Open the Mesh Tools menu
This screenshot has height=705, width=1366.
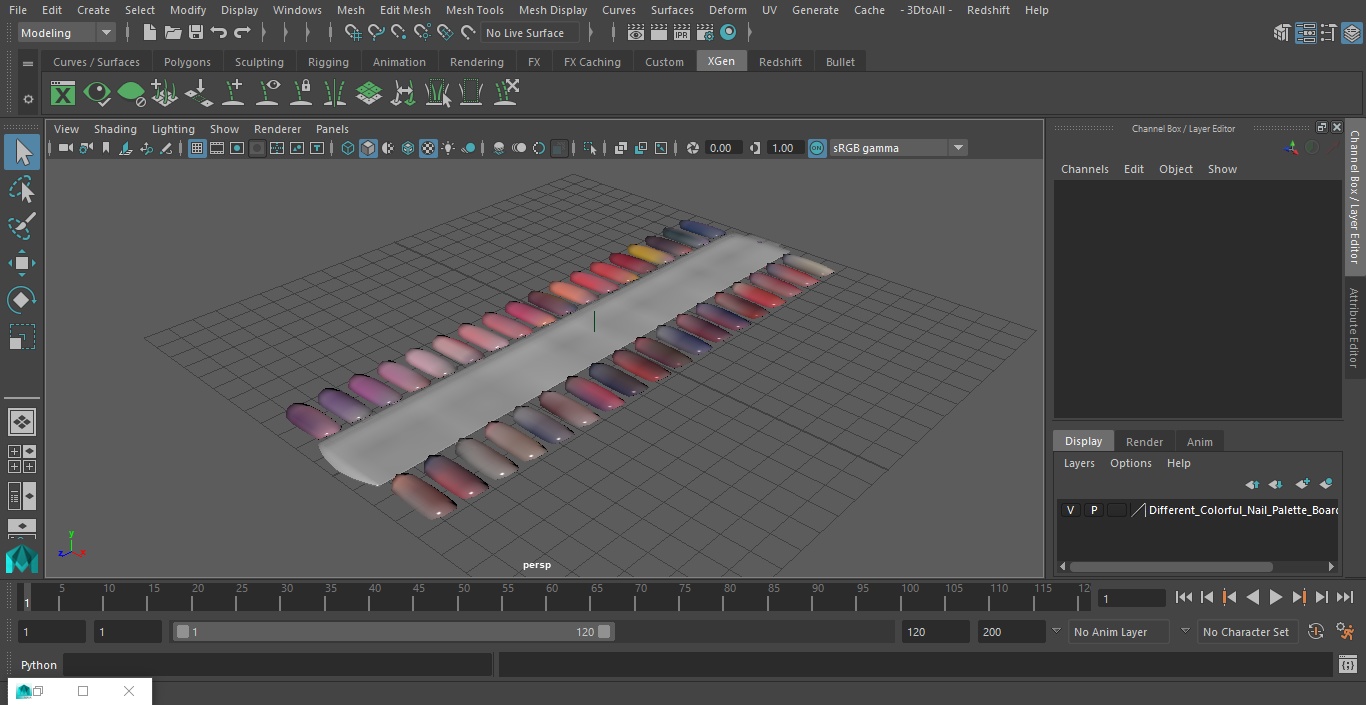point(474,10)
